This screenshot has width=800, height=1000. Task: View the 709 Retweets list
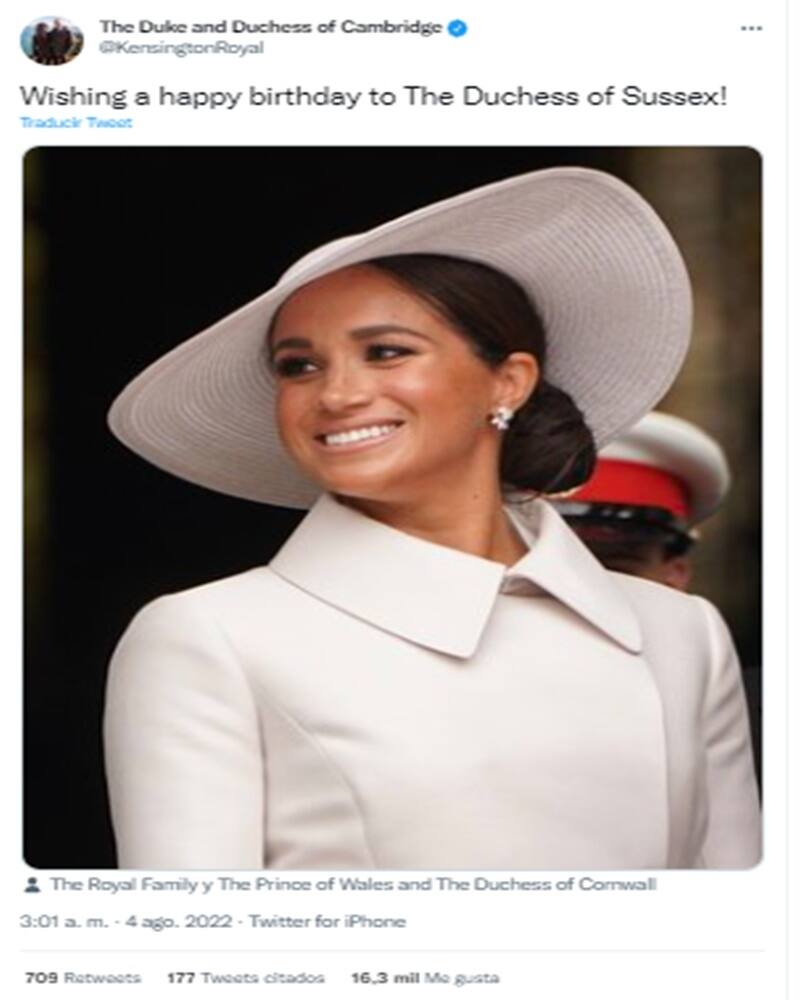point(83,978)
